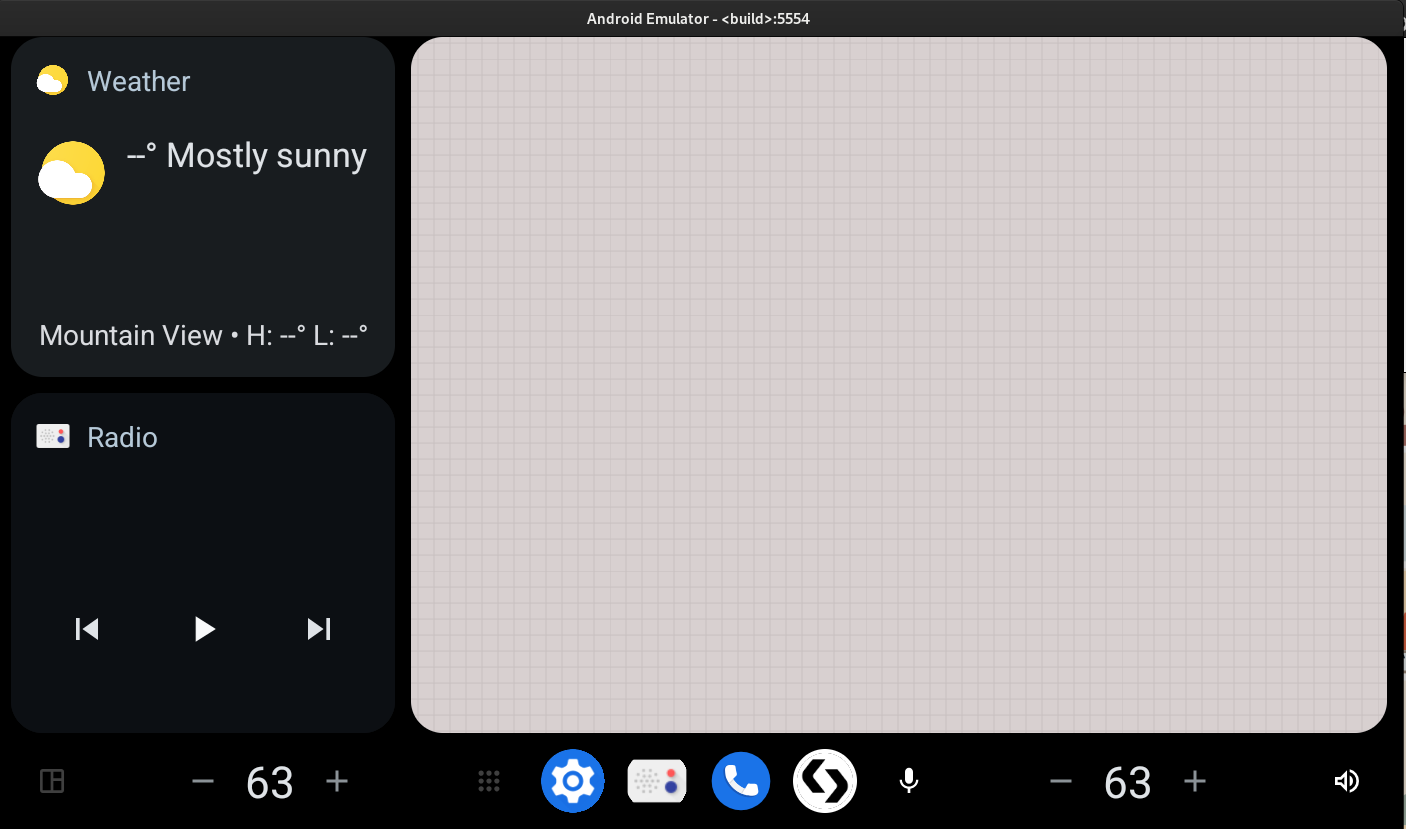
Task: Lower the passenger side temperature
Action: 1061,781
